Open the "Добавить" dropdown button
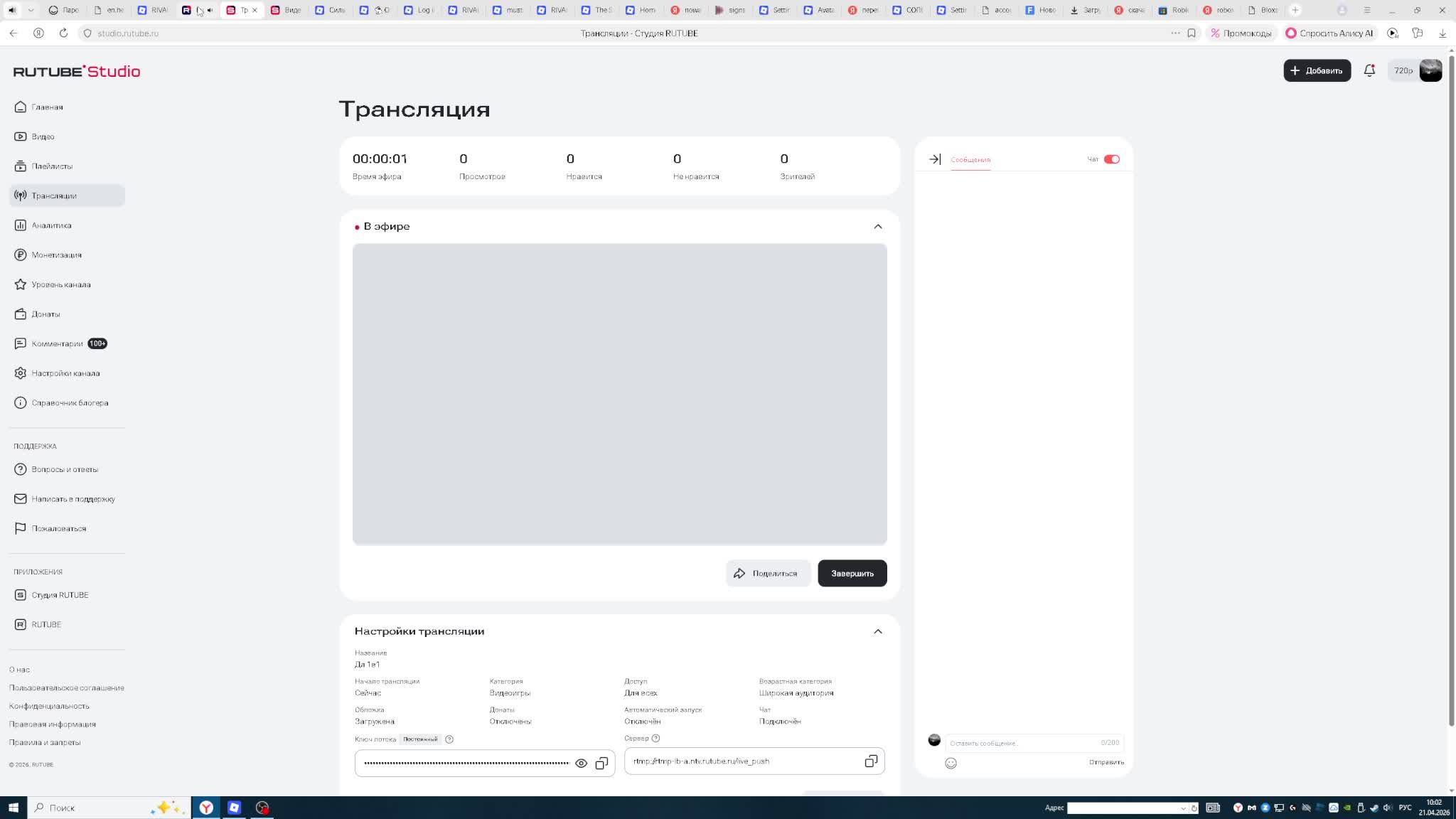 1316,70
